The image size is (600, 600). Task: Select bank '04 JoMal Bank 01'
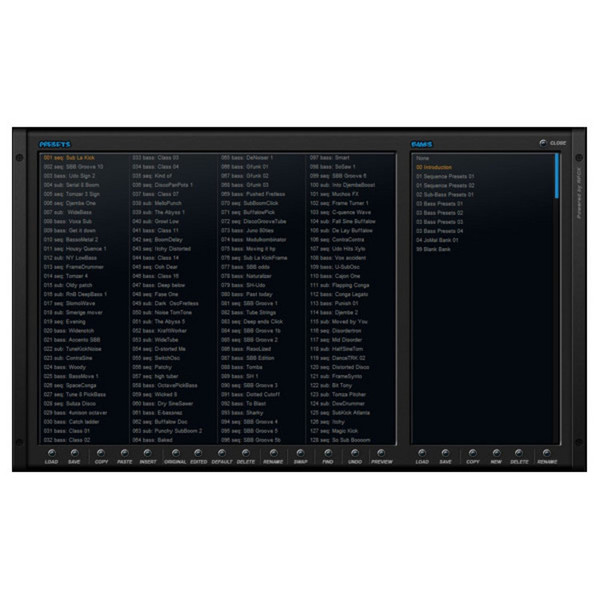(437, 240)
